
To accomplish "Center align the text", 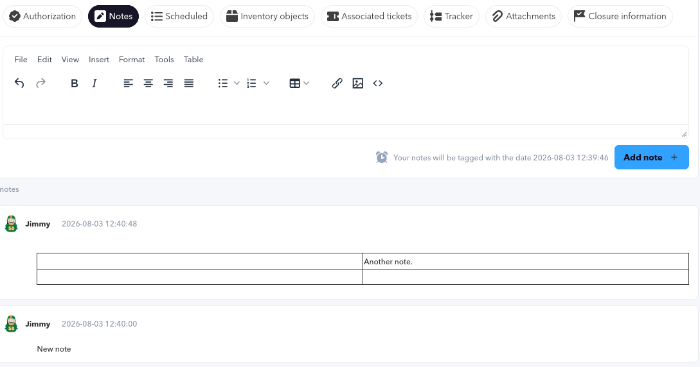I will tap(148, 83).
